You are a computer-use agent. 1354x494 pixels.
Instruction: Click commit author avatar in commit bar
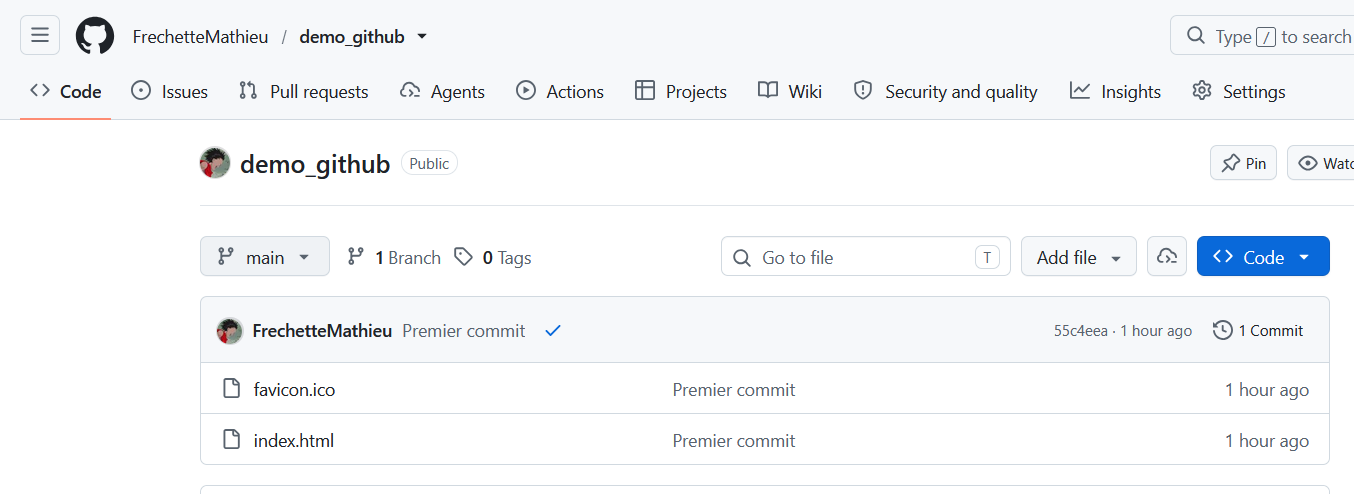pos(230,331)
